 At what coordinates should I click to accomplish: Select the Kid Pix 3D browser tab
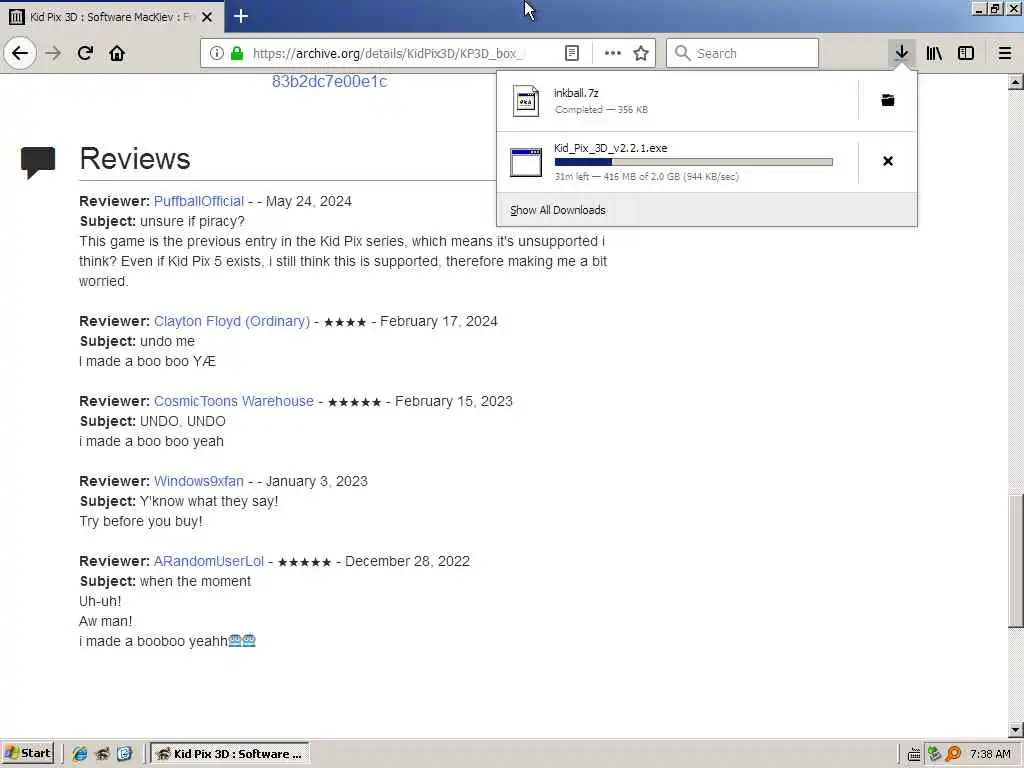(112, 17)
